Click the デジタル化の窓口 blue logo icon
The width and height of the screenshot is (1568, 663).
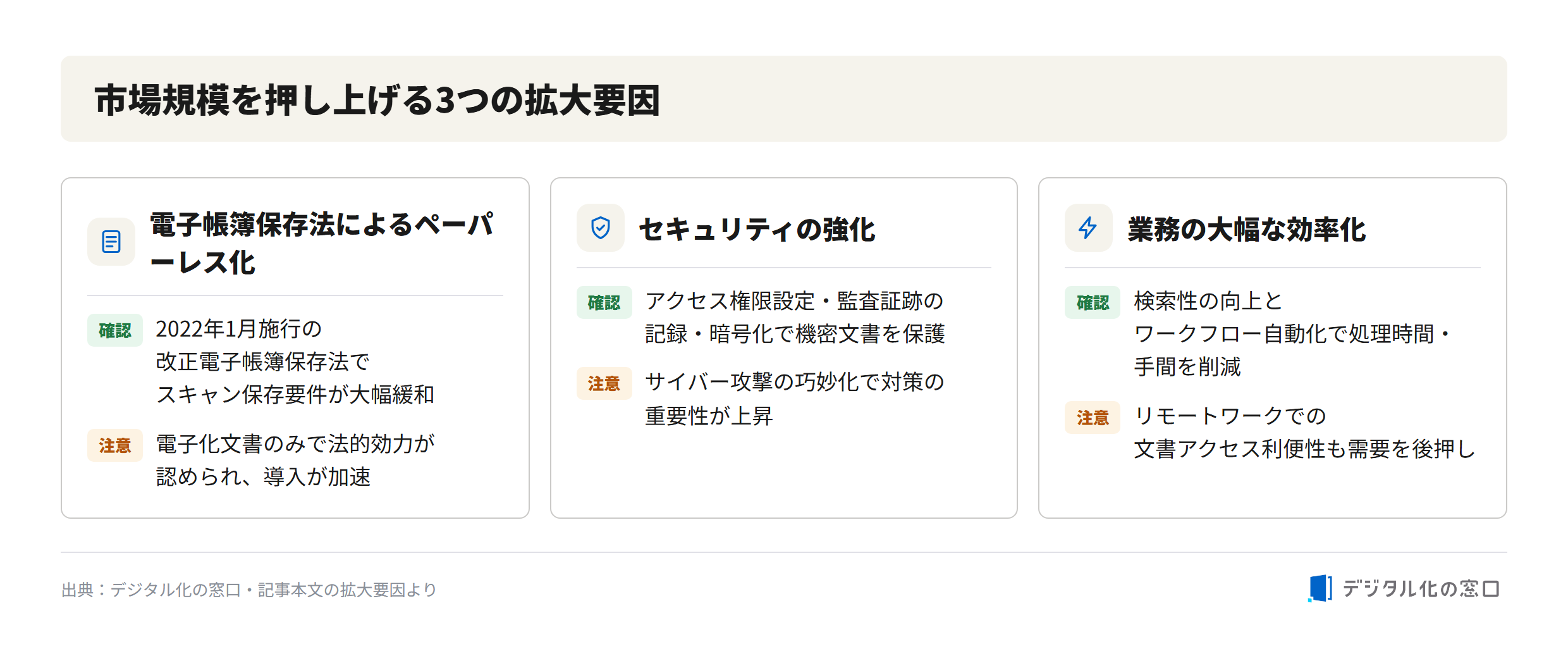pos(1320,588)
